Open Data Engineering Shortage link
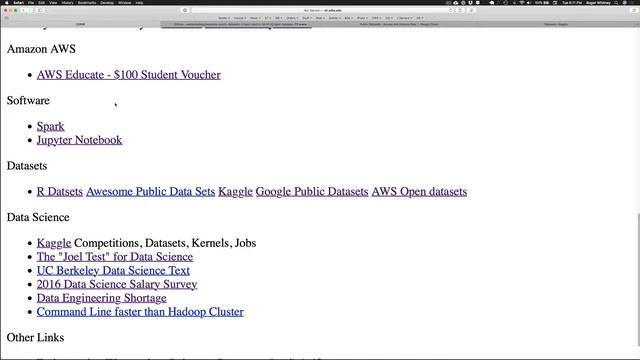 coord(102,298)
